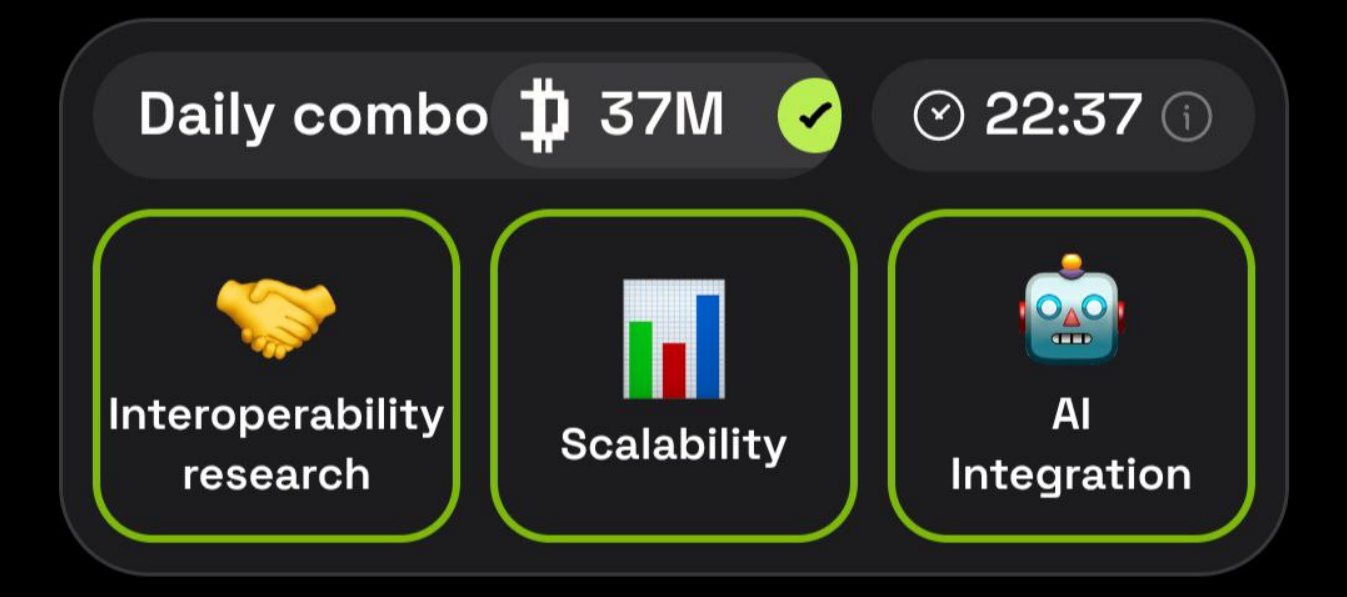Click the bar chart icon
Viewport: 1347px width, 597px height.
(673, 338)
